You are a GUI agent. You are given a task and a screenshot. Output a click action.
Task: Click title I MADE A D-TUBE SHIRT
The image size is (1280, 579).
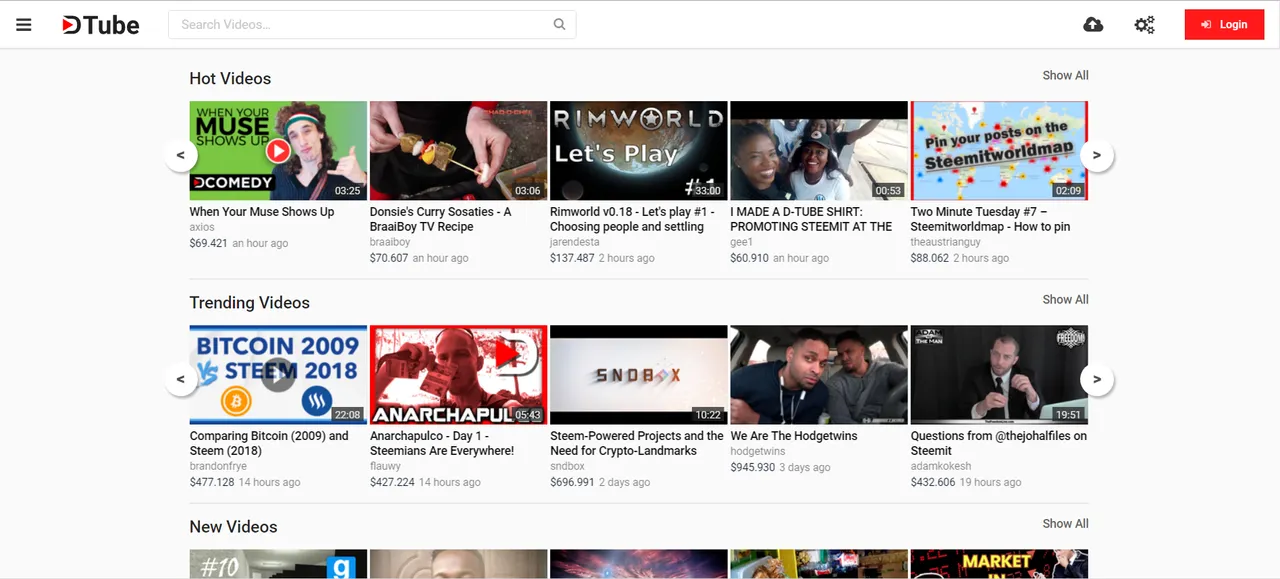coord(811,219)
